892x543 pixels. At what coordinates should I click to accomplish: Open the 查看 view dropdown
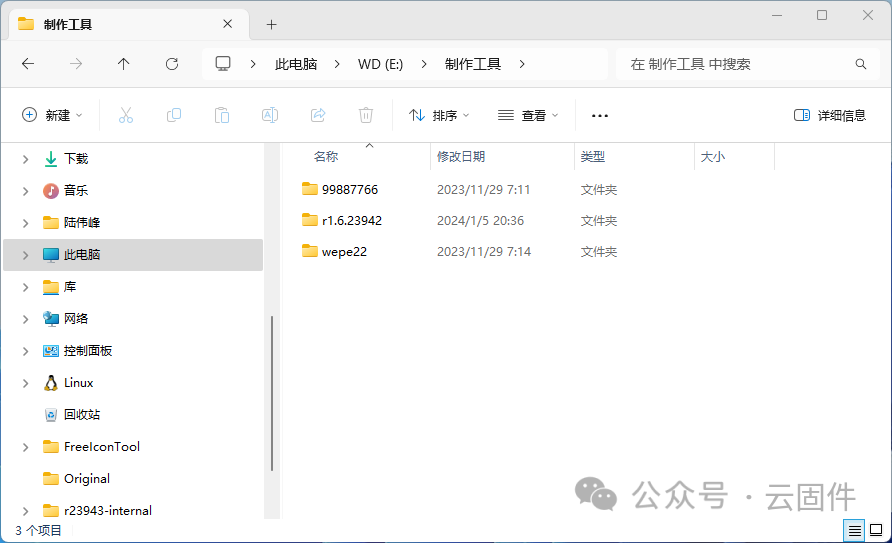tap(528, 115)
